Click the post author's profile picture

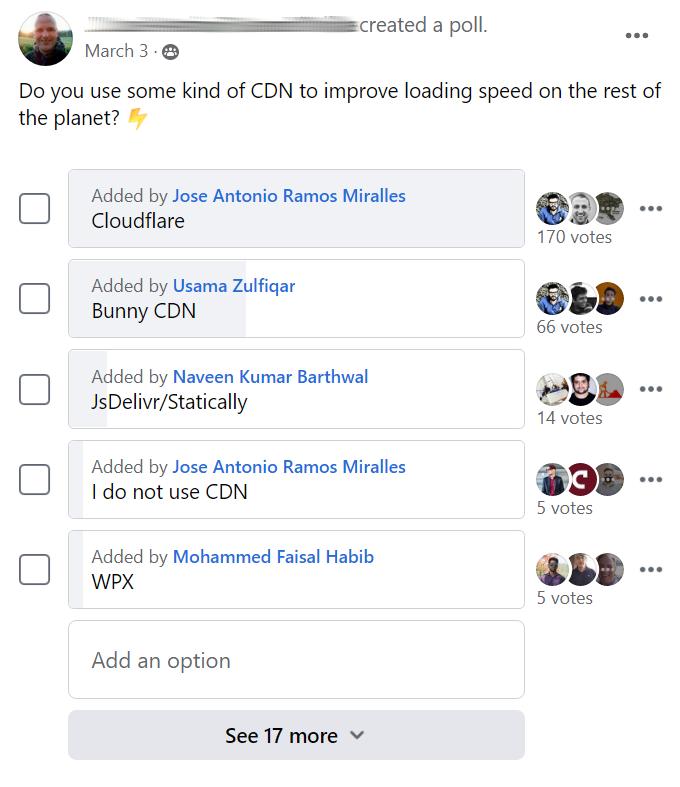pyautogui.click(x=45, y=39)
